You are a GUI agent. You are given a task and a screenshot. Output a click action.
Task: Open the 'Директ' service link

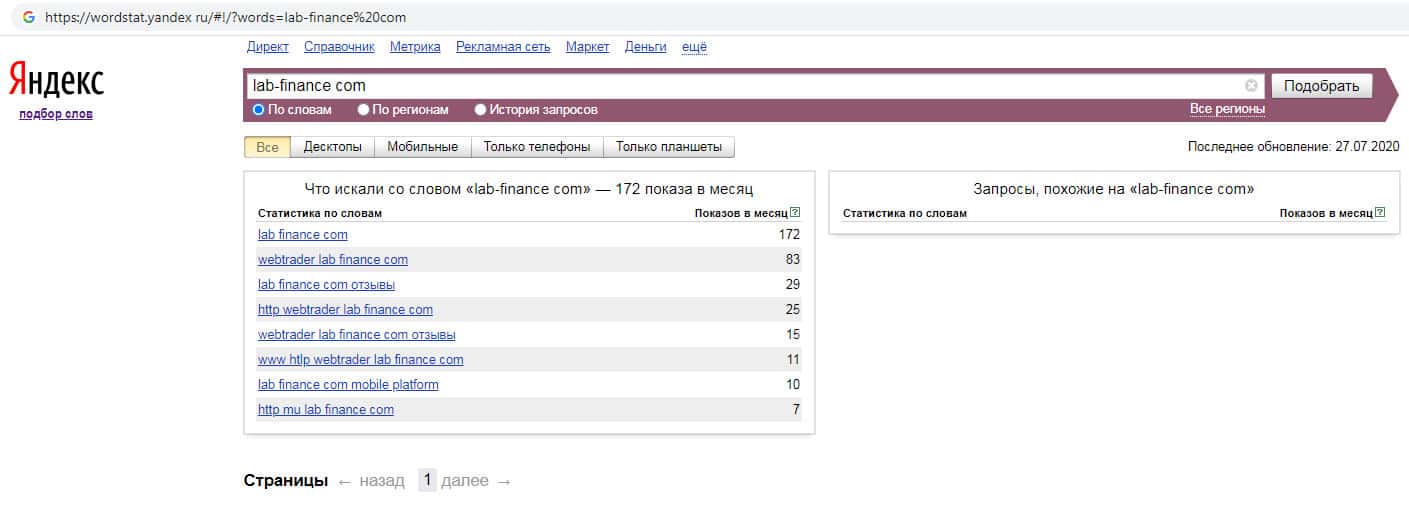tap(267, 47)
